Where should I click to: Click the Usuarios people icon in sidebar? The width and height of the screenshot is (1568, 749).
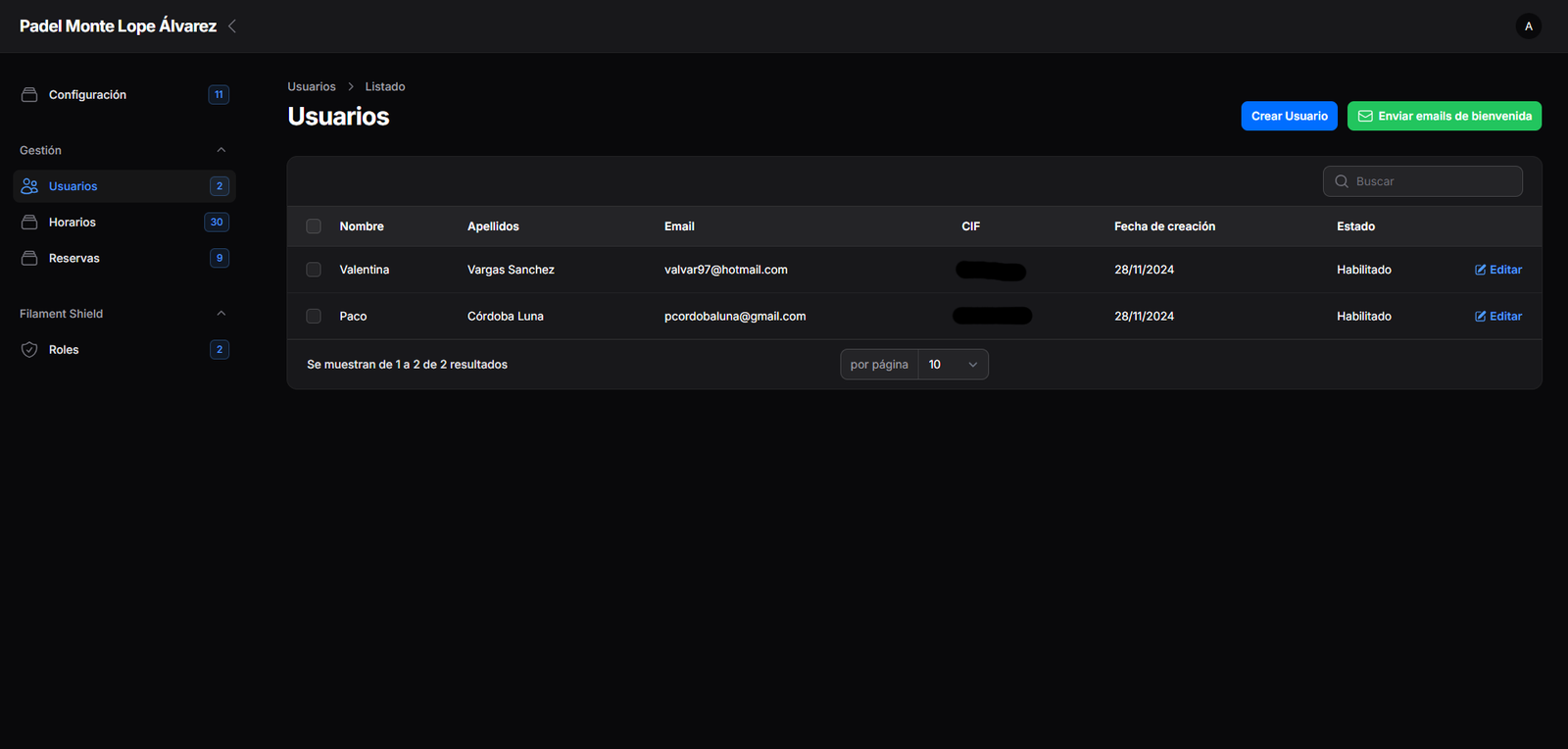click(x=29, y=186)
